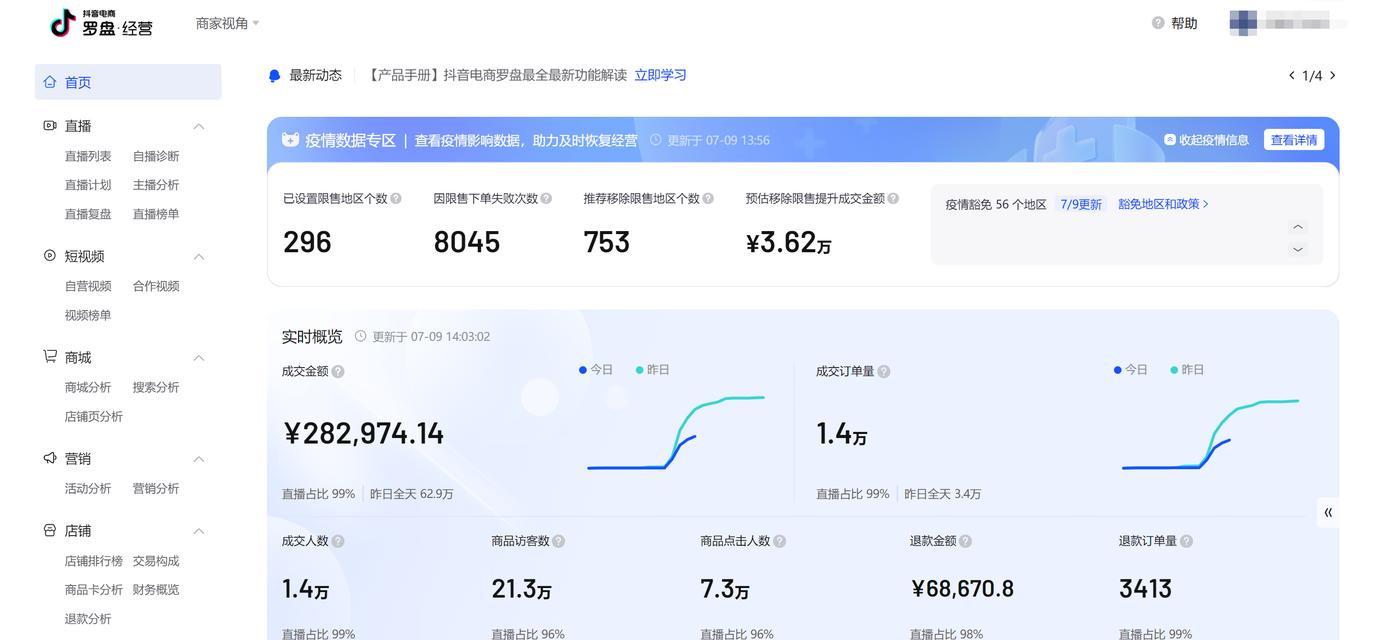Viewport: 1399px width, 640px height.
Task: Toggle 今日 legend in 成交金额 chart
Action: (596, 370)
